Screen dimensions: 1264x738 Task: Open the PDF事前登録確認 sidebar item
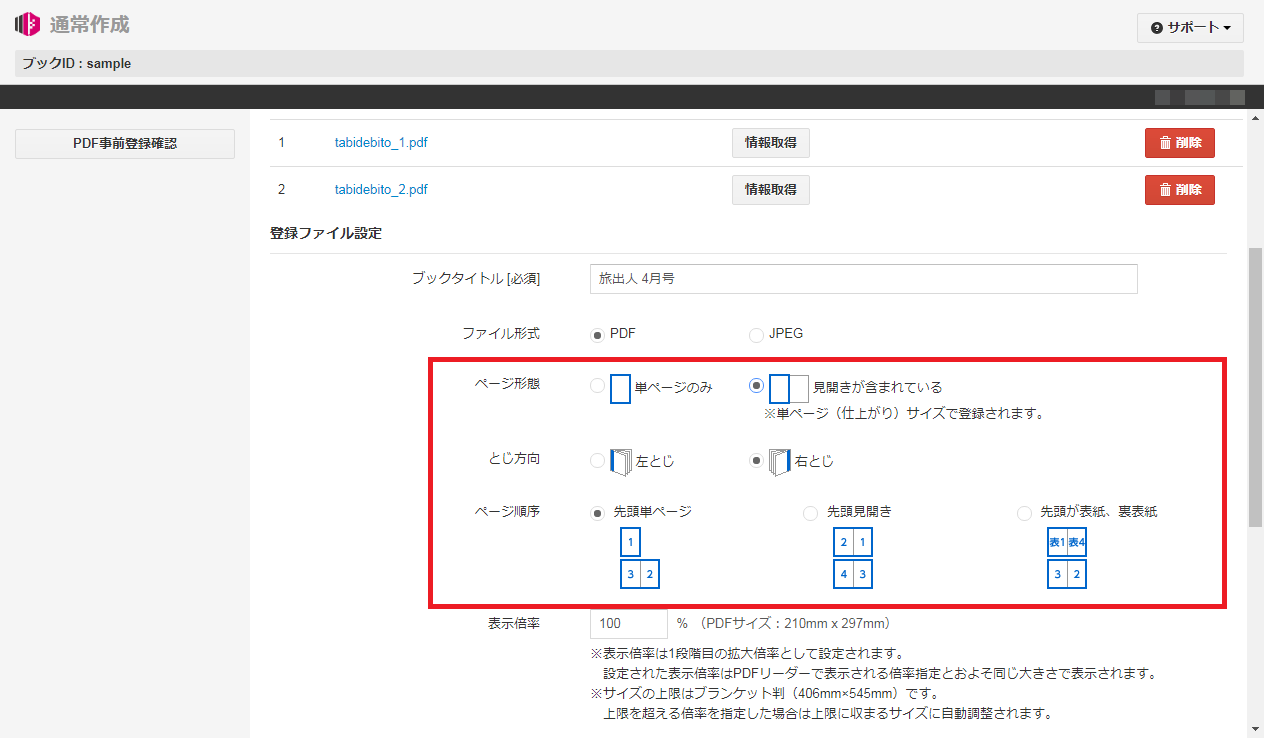(125, 144)
